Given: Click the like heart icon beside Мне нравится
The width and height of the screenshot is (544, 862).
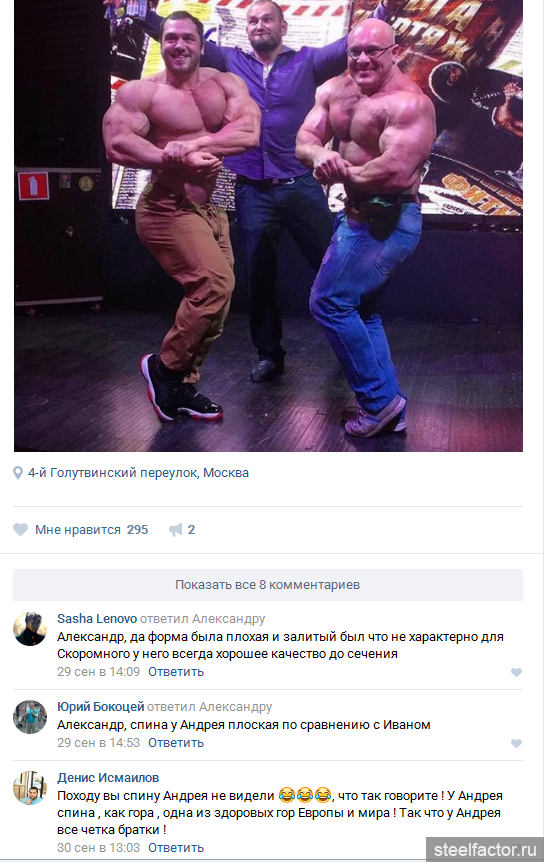Looking at the screenshot, I should 20,529.
